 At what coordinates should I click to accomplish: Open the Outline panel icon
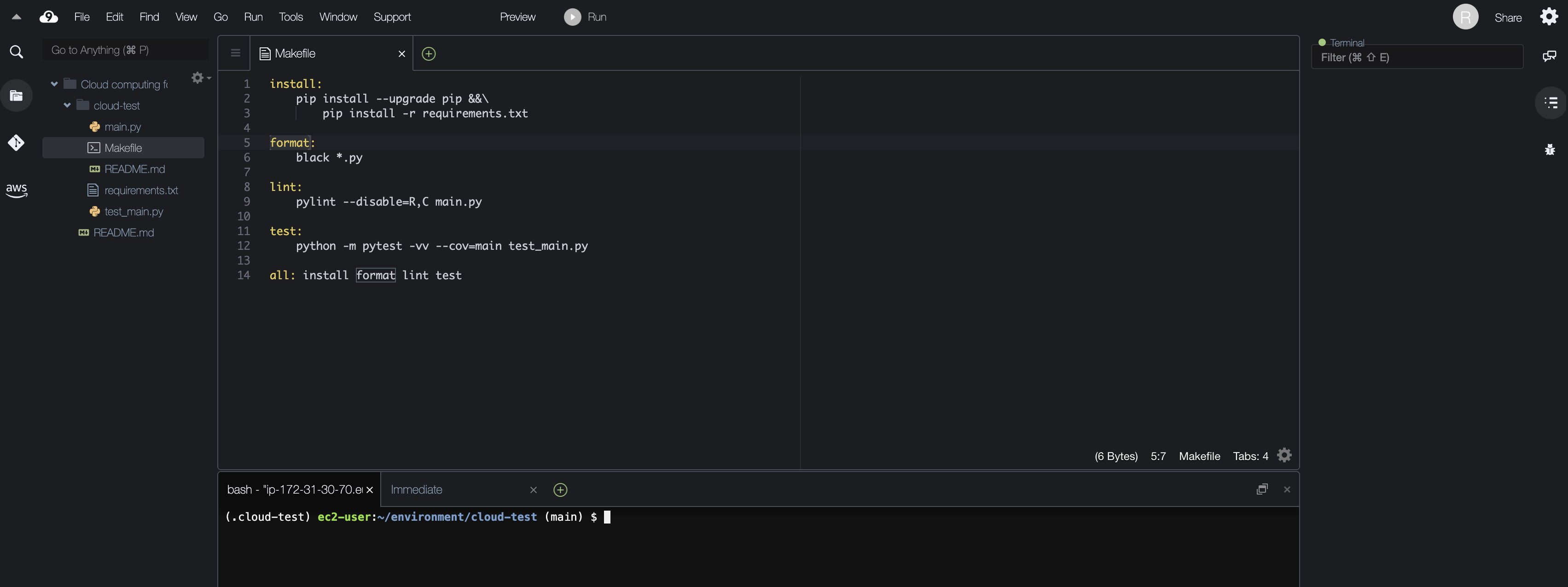[1551, 102]
